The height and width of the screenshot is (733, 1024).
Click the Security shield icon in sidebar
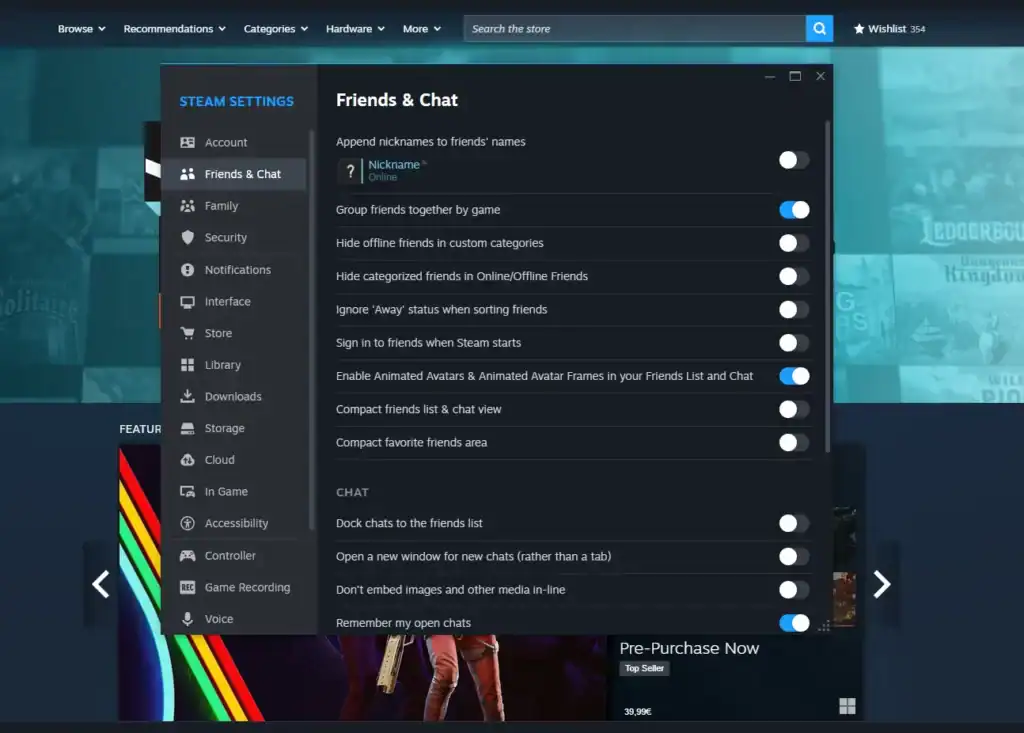pos(187,238)
